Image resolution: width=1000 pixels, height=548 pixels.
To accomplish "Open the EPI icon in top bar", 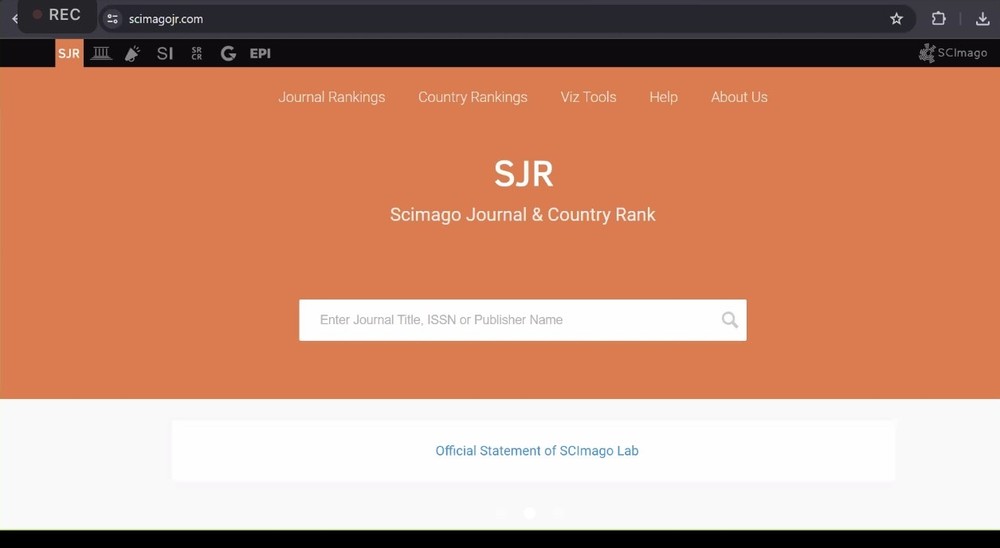I will click(x=260, y=54).
